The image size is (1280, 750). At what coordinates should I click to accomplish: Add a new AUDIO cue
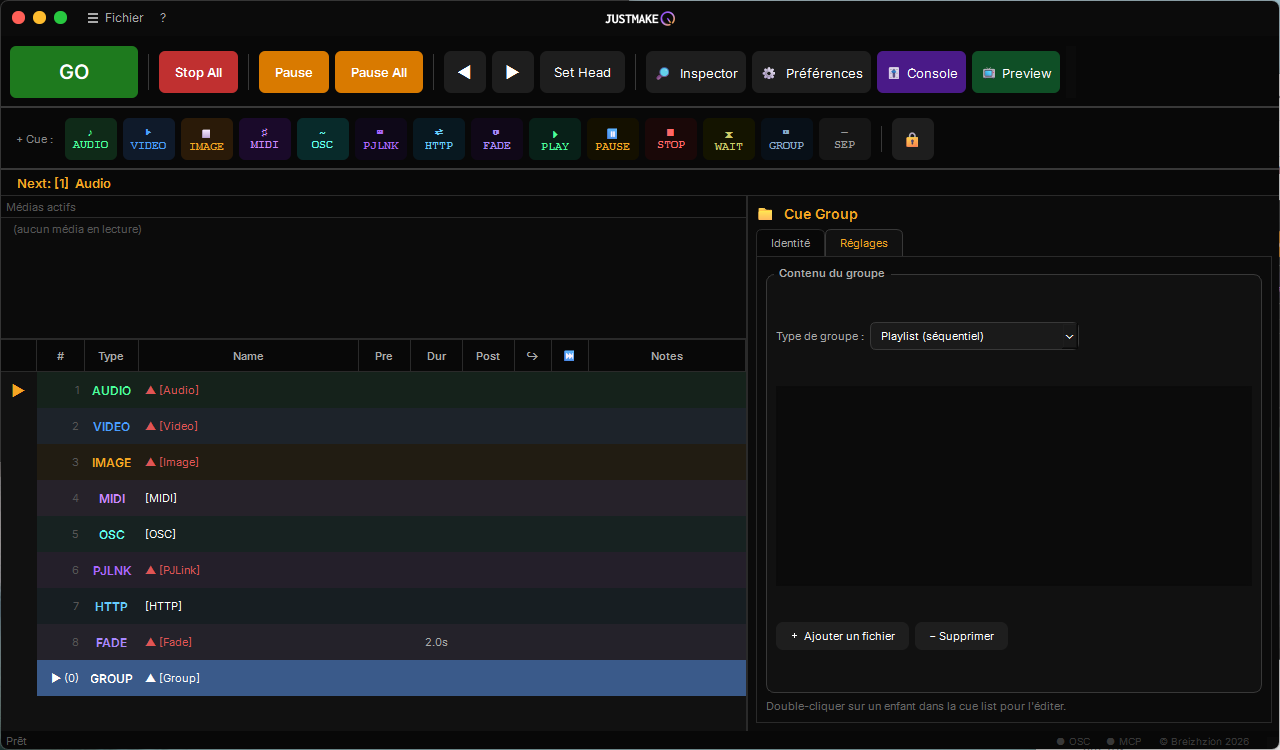(x=91, y=139)
